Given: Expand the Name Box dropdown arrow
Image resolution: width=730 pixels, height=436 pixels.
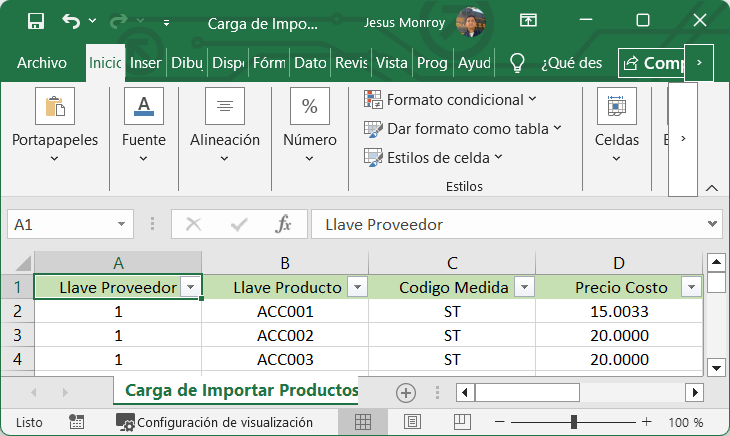Looking at the screenshot, I should click(x=122, y=225).
